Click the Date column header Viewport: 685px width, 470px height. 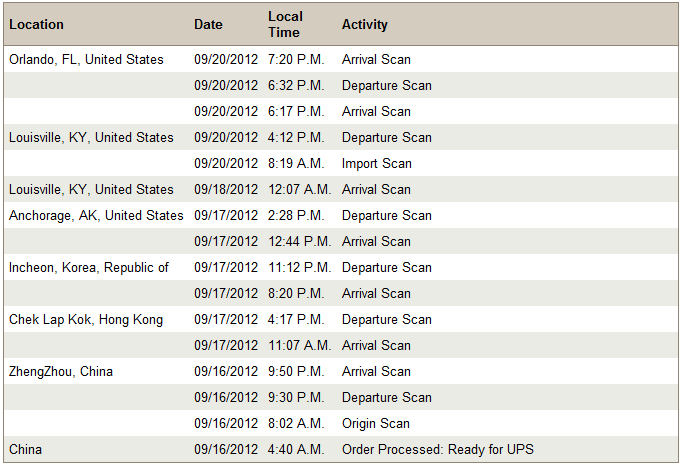point(208,24)
